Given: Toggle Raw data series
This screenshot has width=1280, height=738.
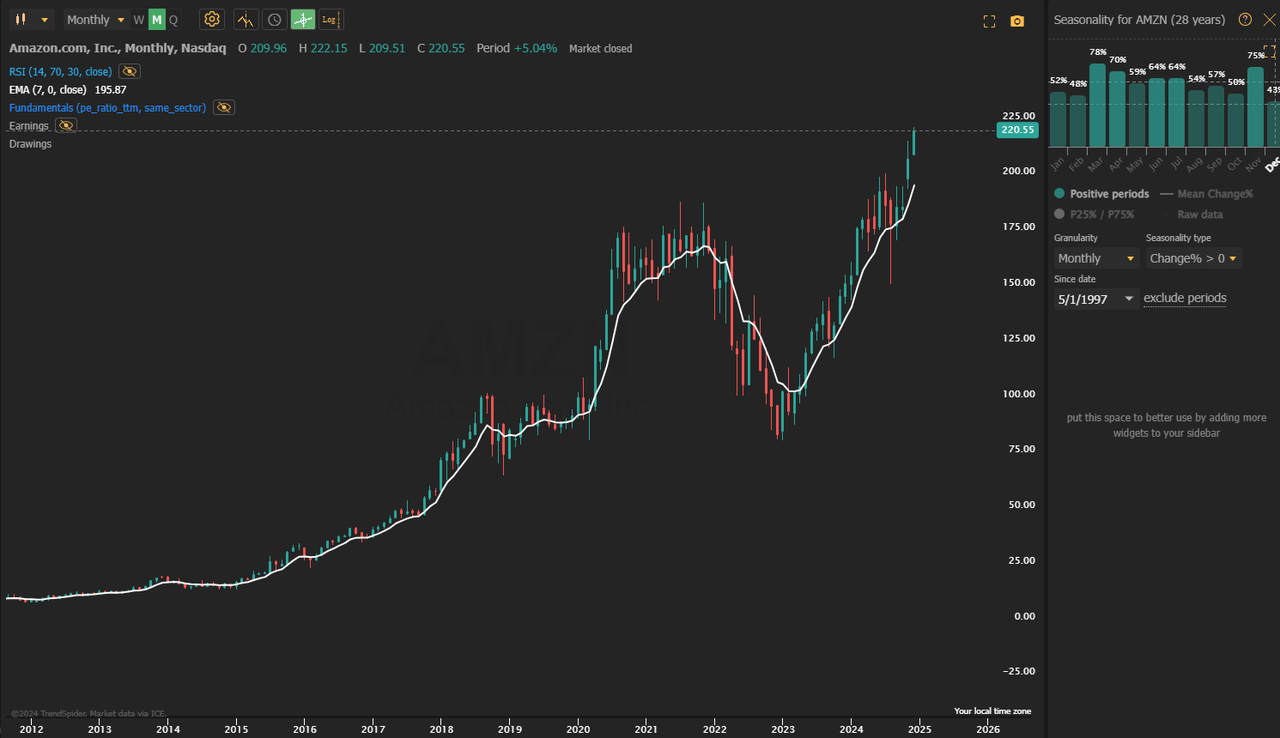Looking at the screenshot, I should pyautogui.click(x=1192, y=214).
